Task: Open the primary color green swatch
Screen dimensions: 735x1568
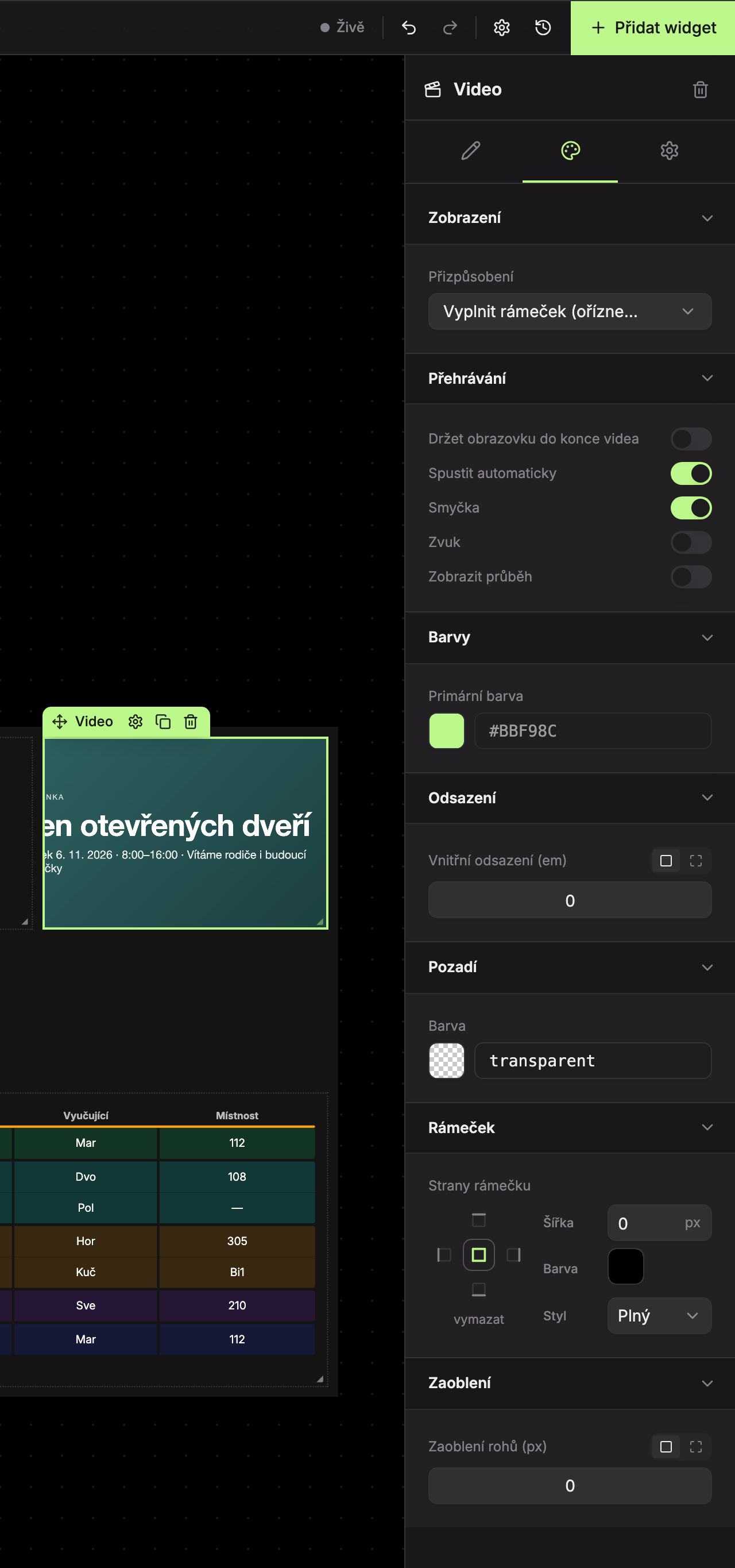Action: click(x=447, y=730)
